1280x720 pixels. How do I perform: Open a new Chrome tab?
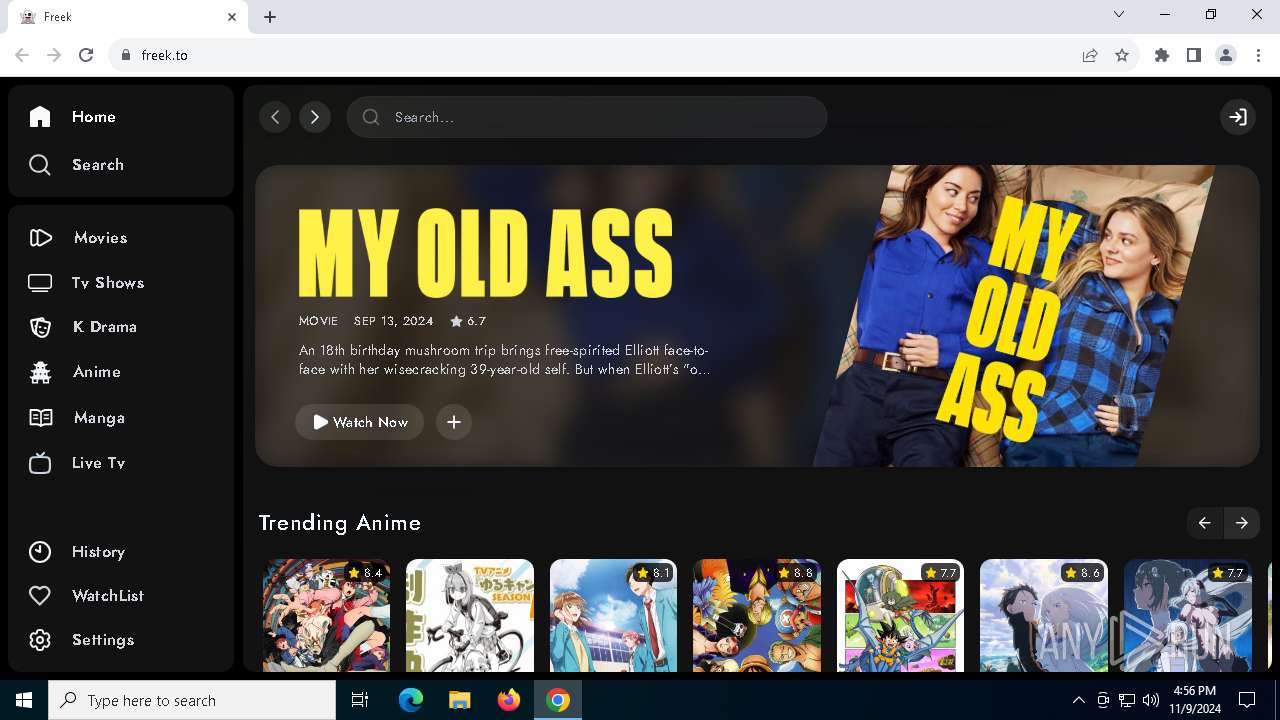coord(270,17)
